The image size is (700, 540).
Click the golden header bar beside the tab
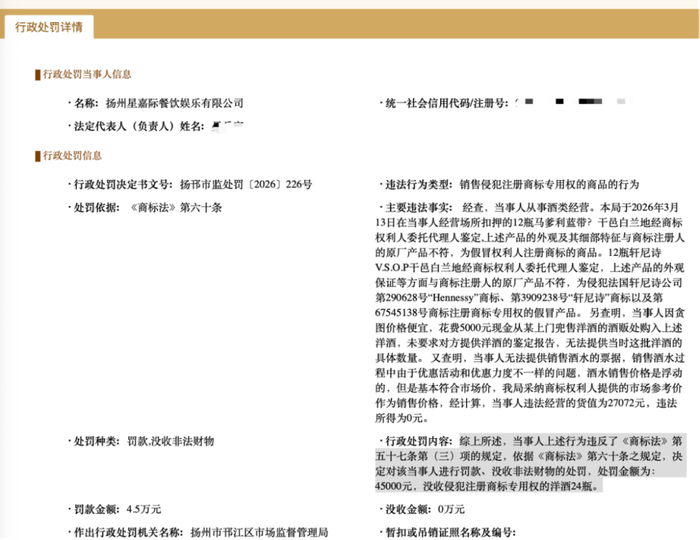point(396,24)
